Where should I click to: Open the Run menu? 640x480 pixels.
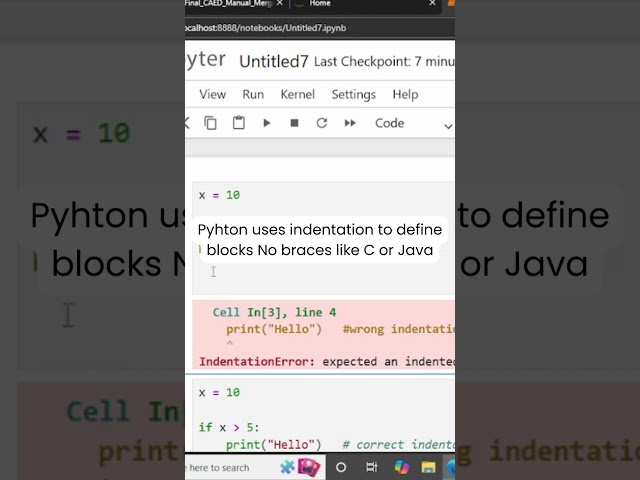(x=253, y=94)
